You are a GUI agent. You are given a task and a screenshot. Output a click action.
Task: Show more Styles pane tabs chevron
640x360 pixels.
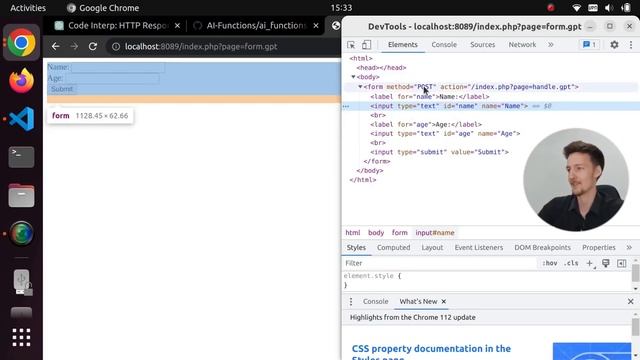pyautogui.click(x=629, y=247)
